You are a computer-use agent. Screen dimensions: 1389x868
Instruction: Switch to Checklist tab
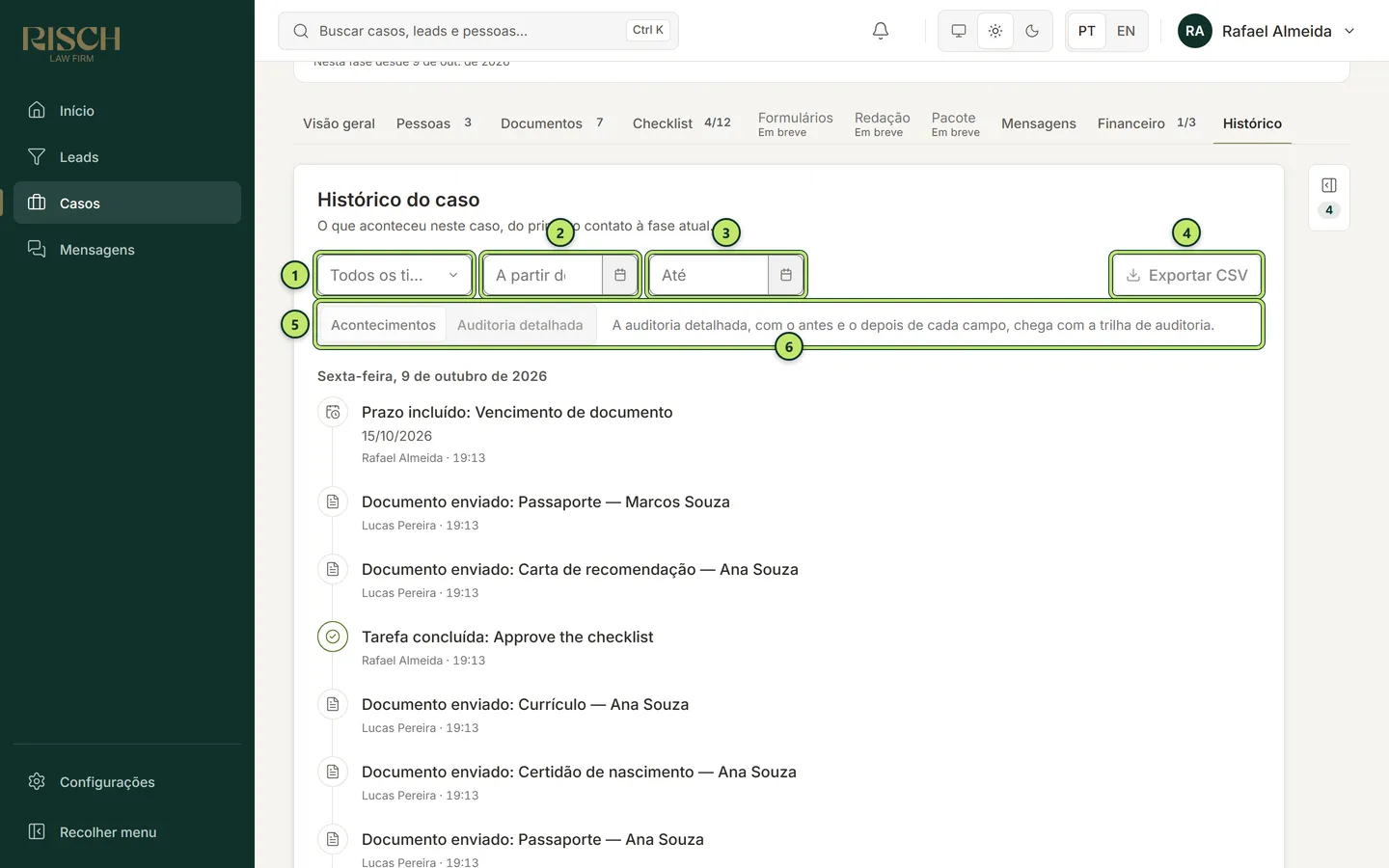681,123
